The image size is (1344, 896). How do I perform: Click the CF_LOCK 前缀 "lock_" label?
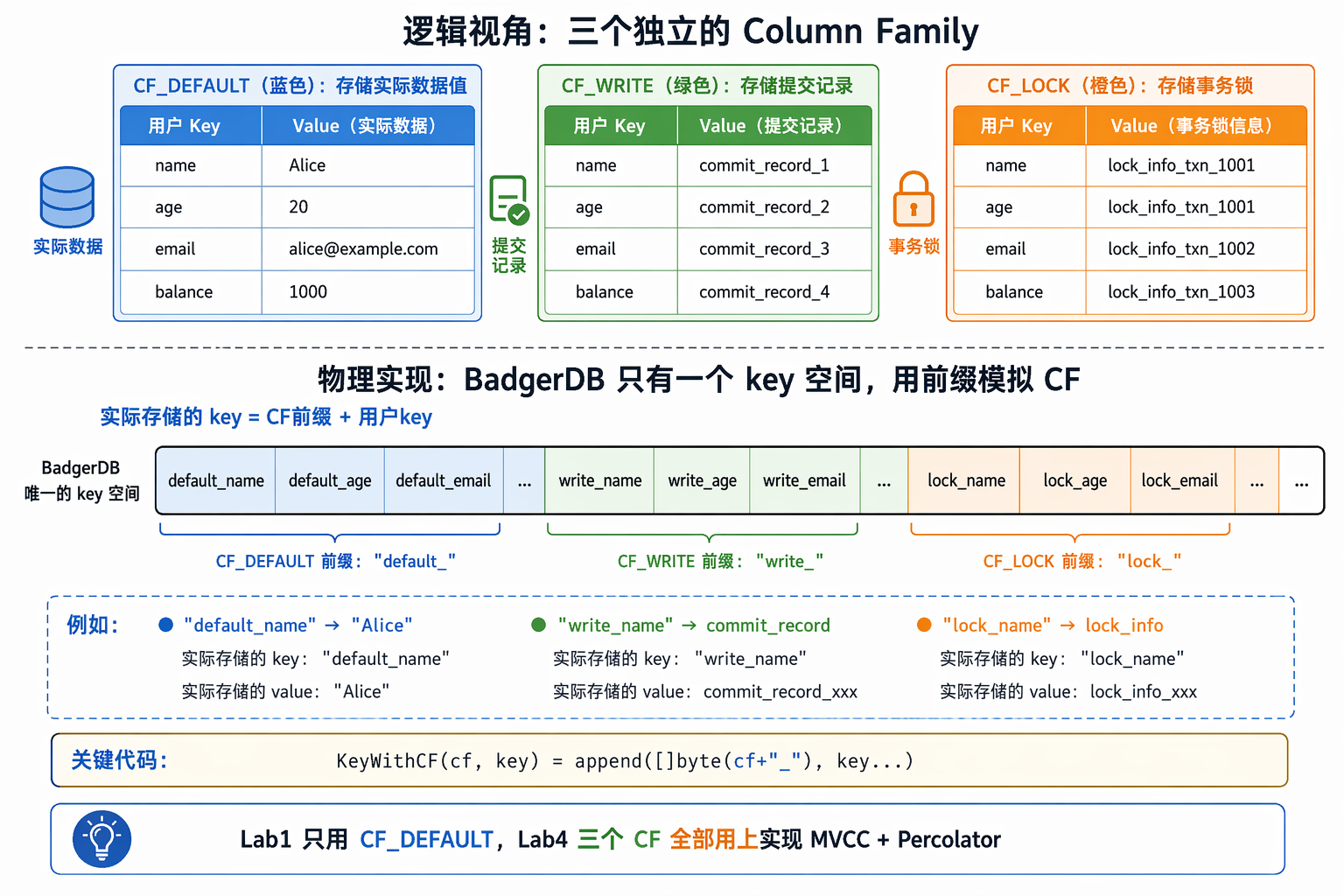1081,562
